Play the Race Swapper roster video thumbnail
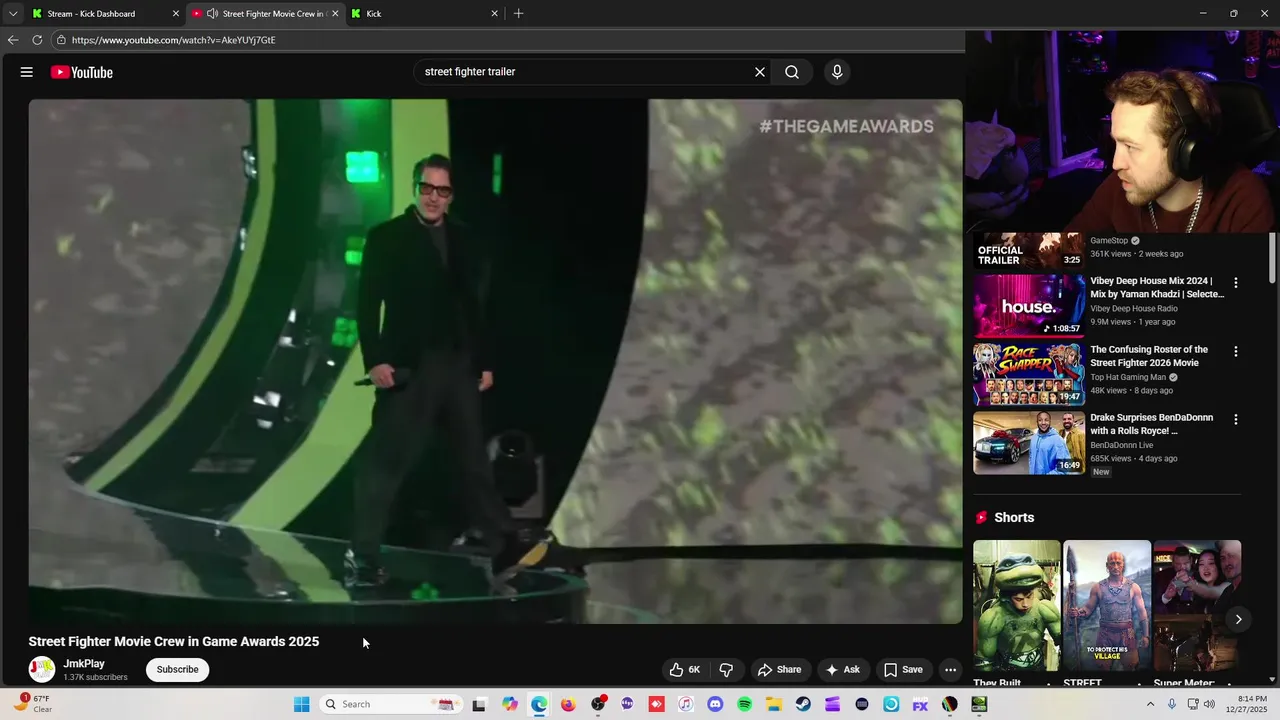 click(x=1029, y=374)
